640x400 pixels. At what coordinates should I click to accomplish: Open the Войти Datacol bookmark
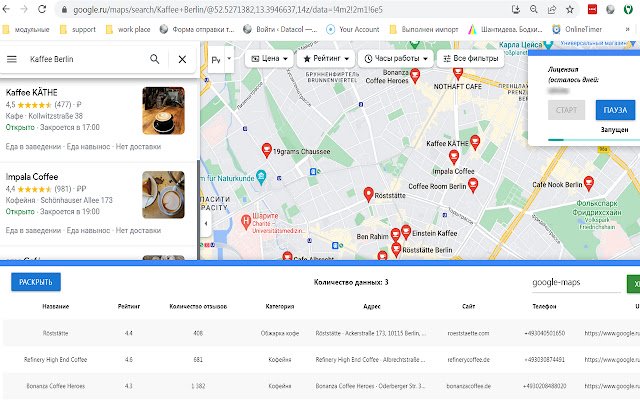pos(280,29)
